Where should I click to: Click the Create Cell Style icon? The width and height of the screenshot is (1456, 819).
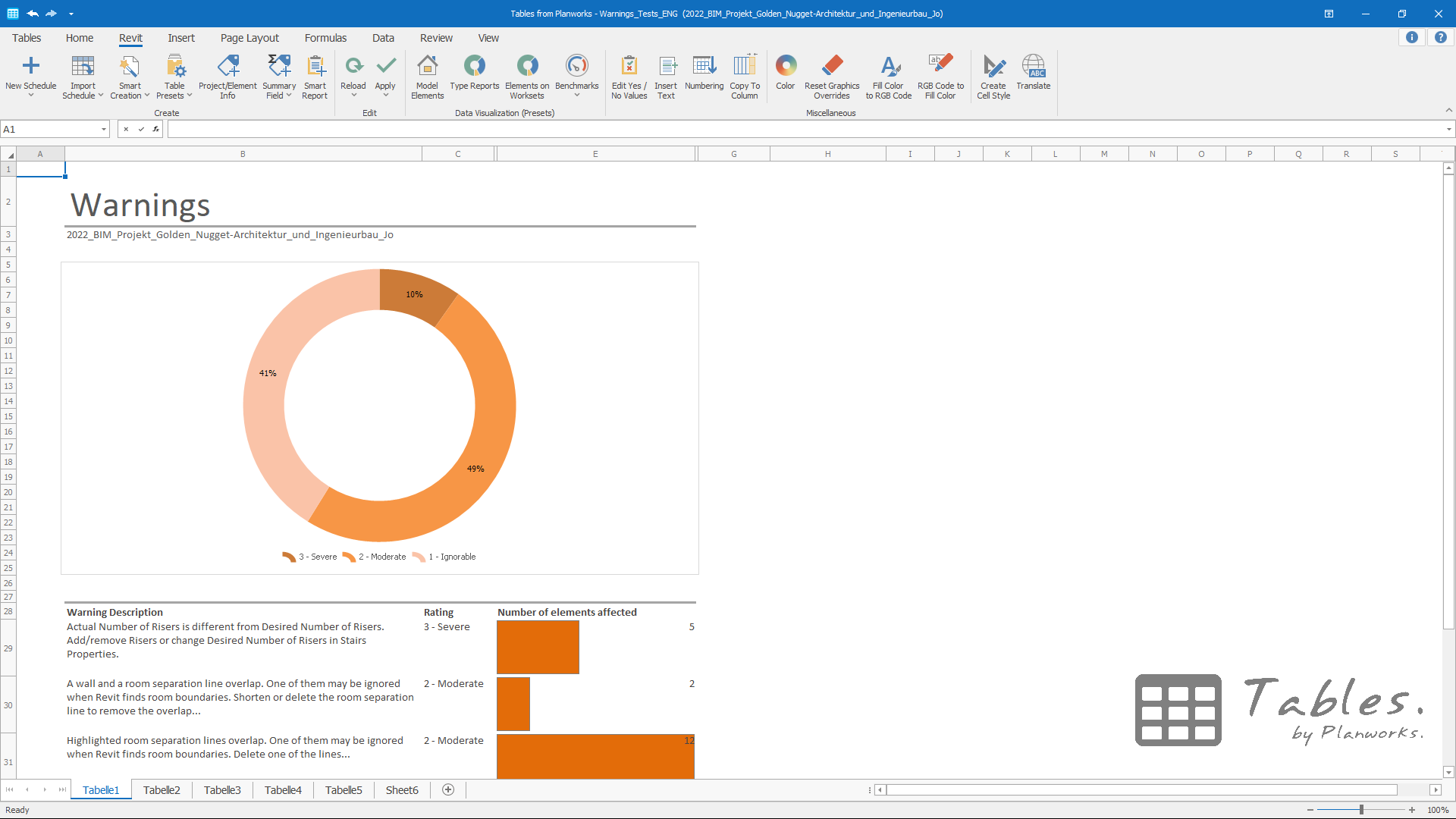(993, 67)
